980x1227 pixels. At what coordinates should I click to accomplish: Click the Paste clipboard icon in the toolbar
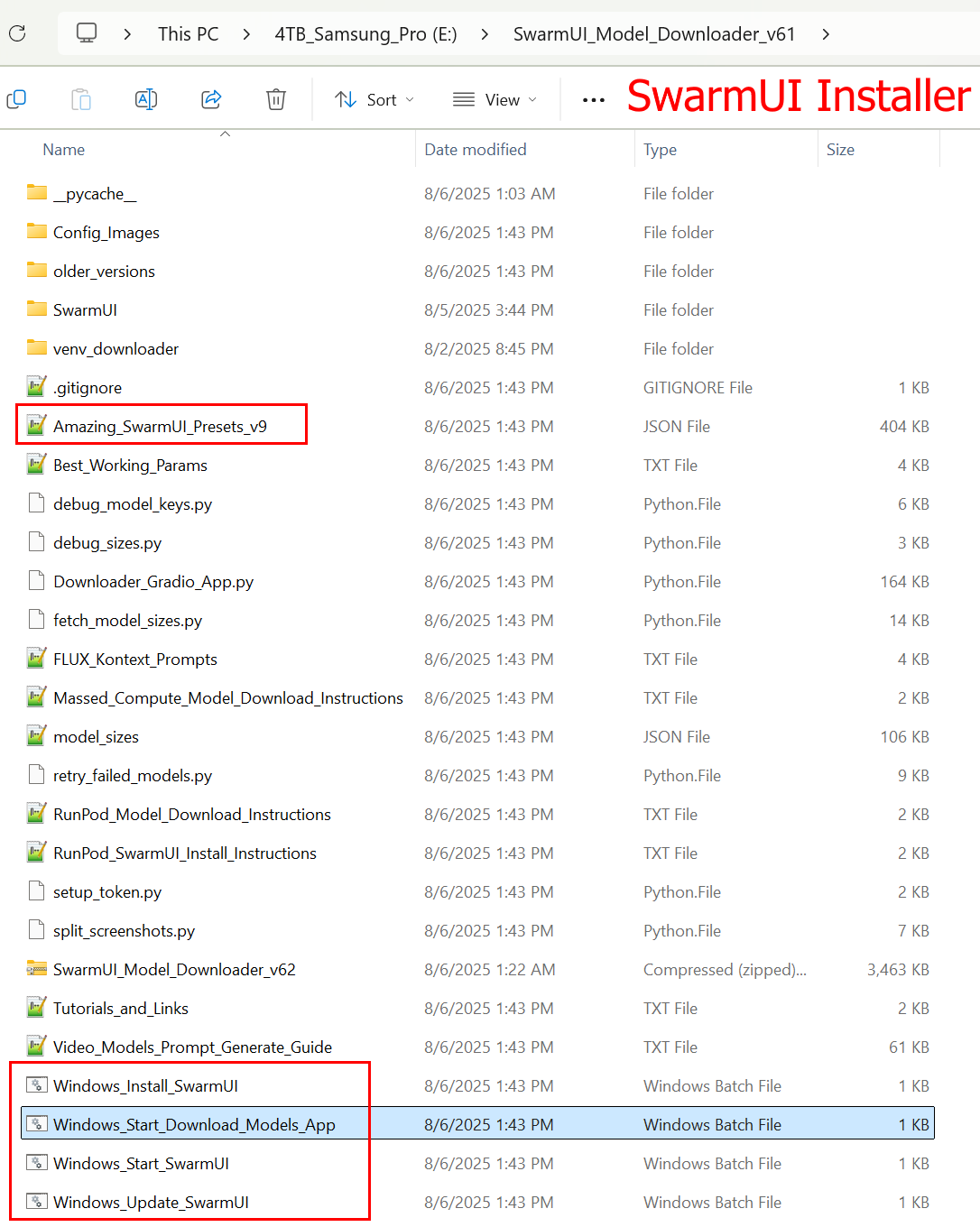coord(81,99)
